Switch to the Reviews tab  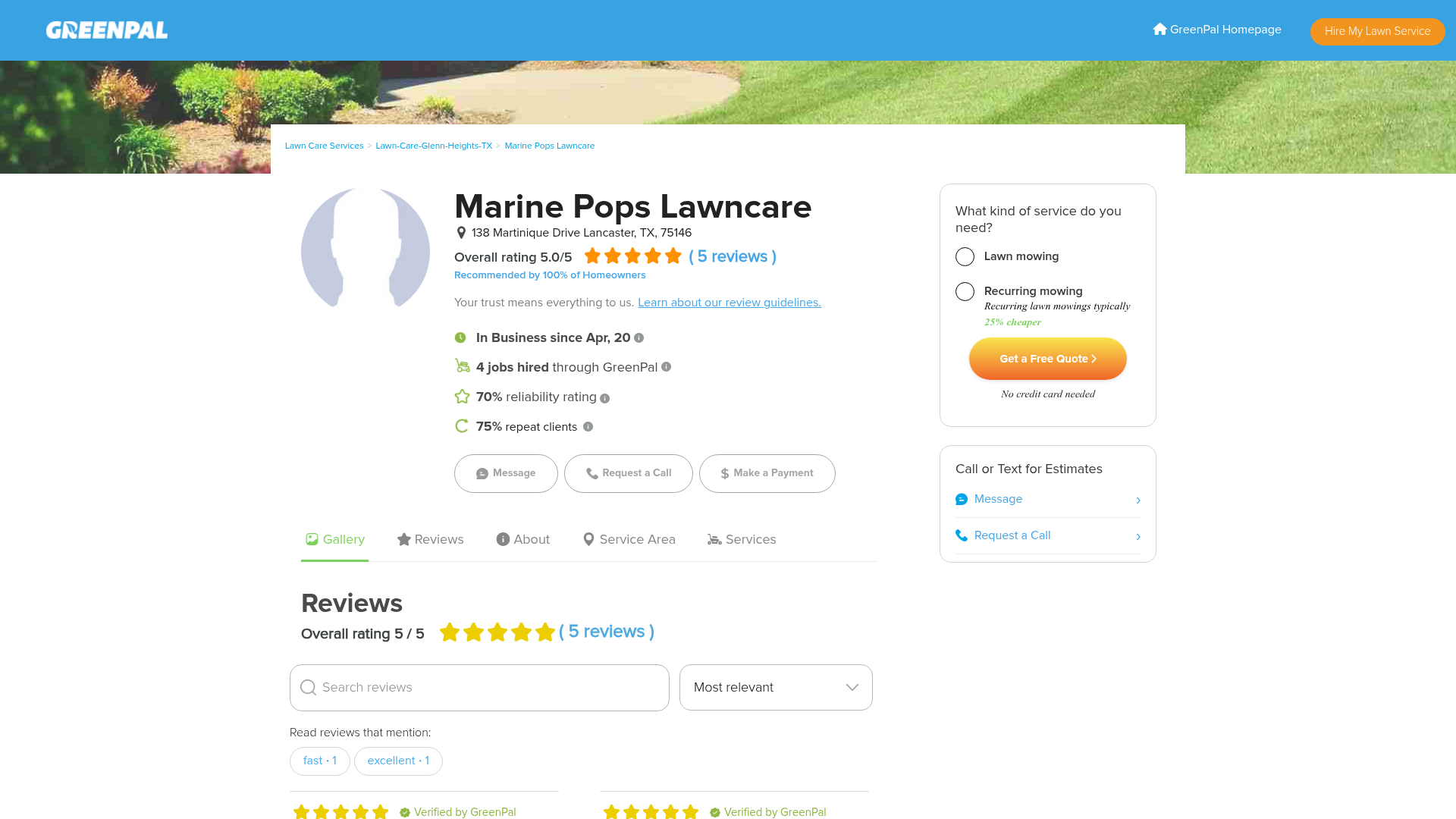point(430,539)
